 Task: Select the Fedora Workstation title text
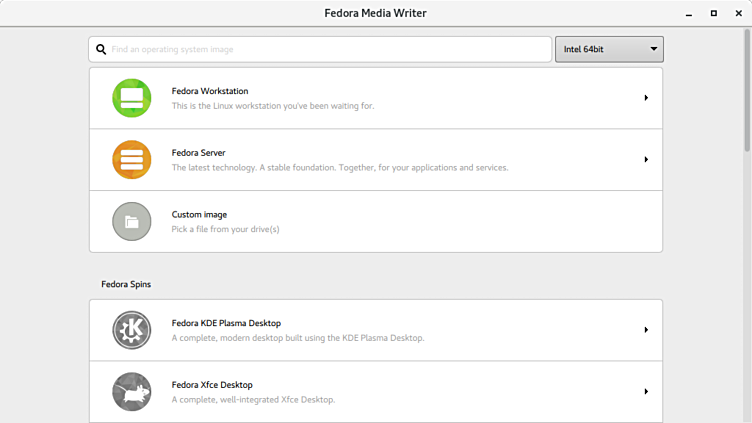pos(210,91)
